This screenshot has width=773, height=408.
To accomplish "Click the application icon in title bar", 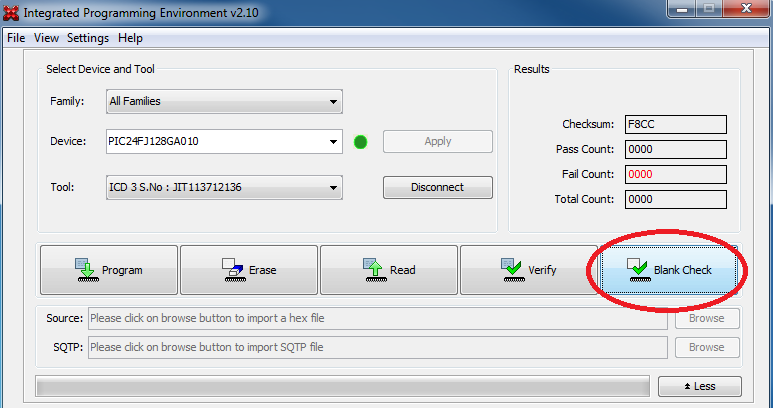I will 11,12.
